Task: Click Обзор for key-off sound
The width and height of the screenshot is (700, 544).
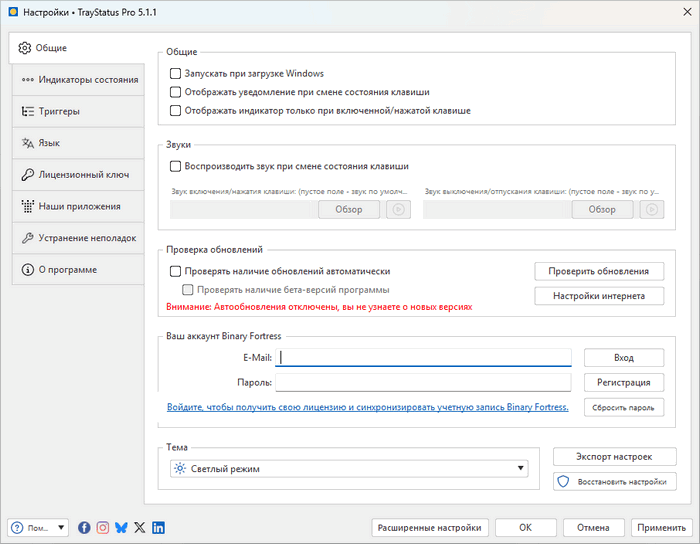Action: [x=602, y=209]
